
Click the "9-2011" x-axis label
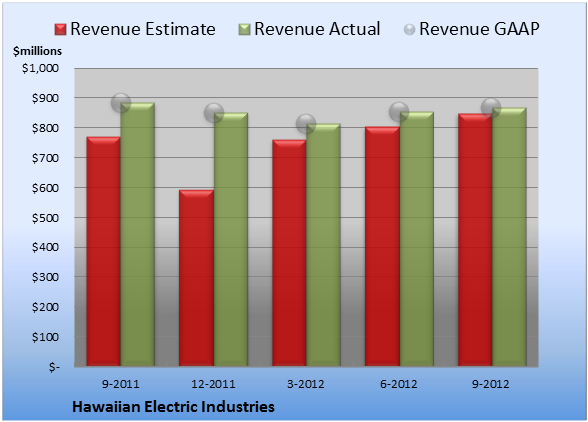coord(121,384)
